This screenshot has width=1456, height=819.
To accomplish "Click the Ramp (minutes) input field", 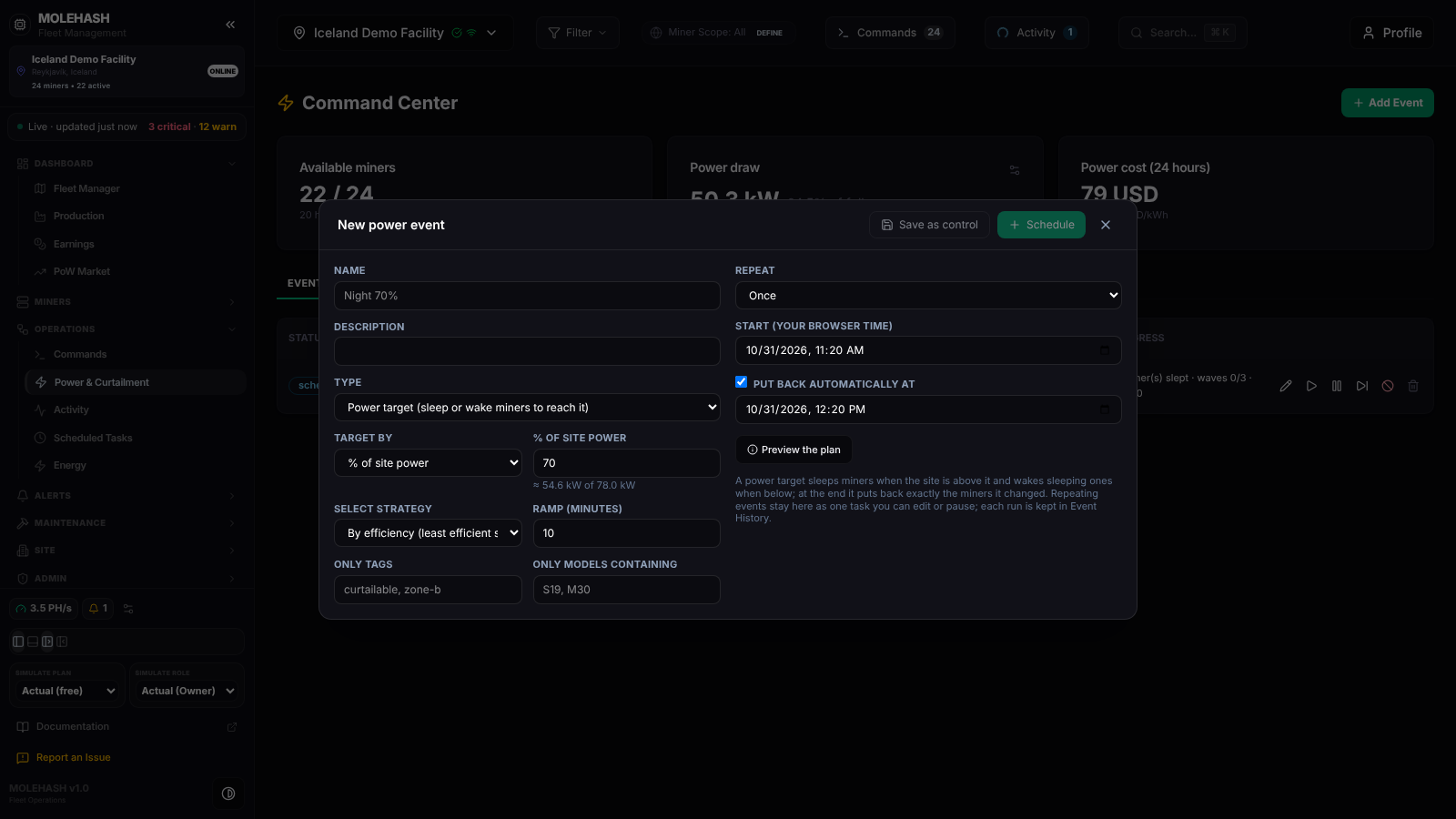I will [626, 533].
